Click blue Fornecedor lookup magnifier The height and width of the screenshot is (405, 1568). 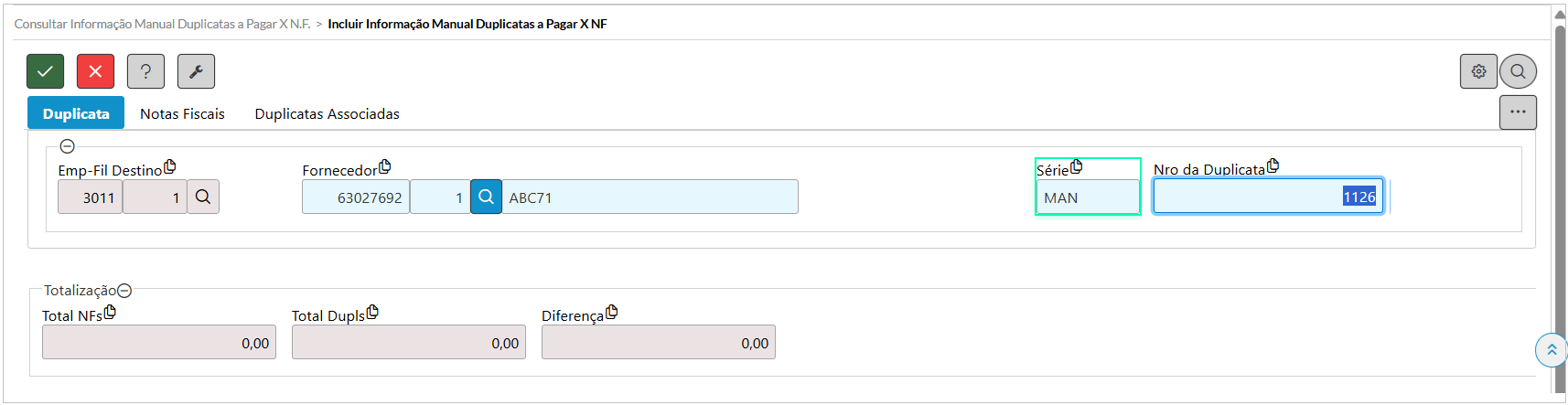pyautogui.click(x=486, y=197)
